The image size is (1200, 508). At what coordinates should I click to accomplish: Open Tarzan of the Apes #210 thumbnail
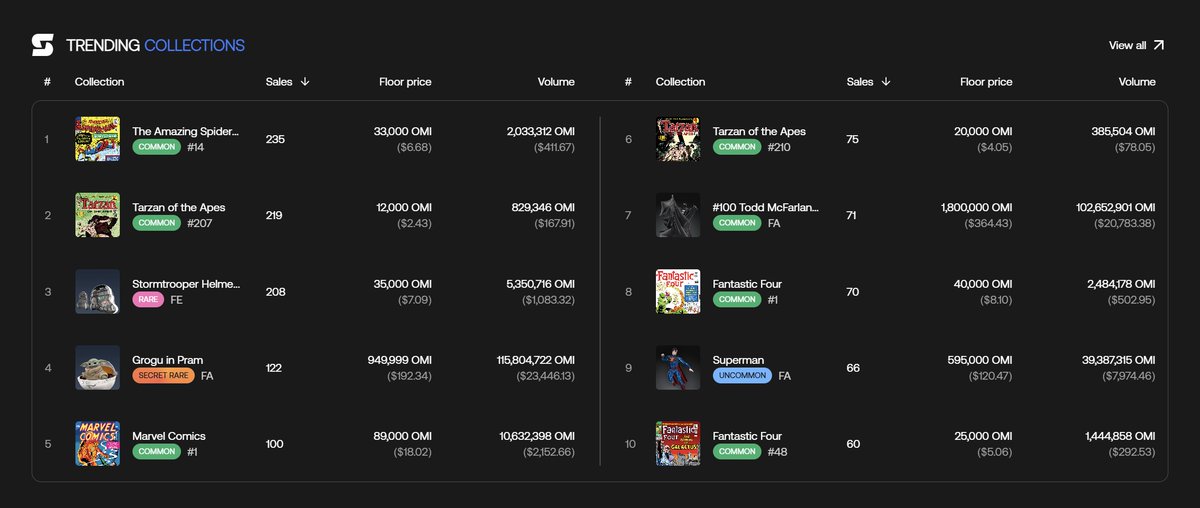point(678,139)
